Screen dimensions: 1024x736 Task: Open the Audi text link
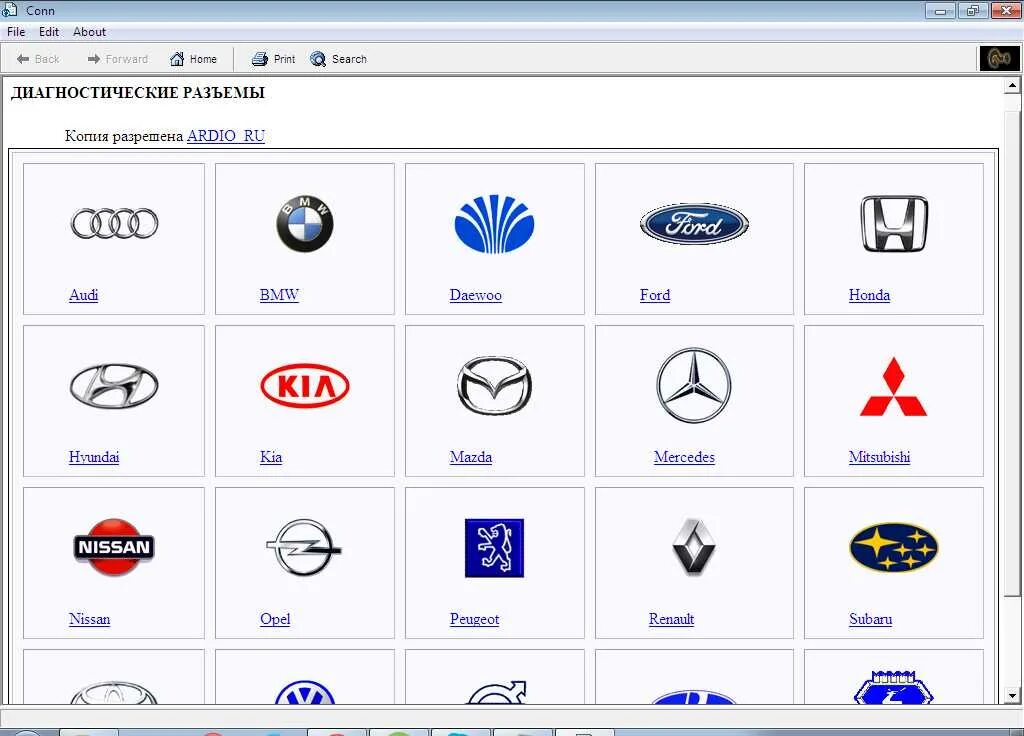pos(84,295)
